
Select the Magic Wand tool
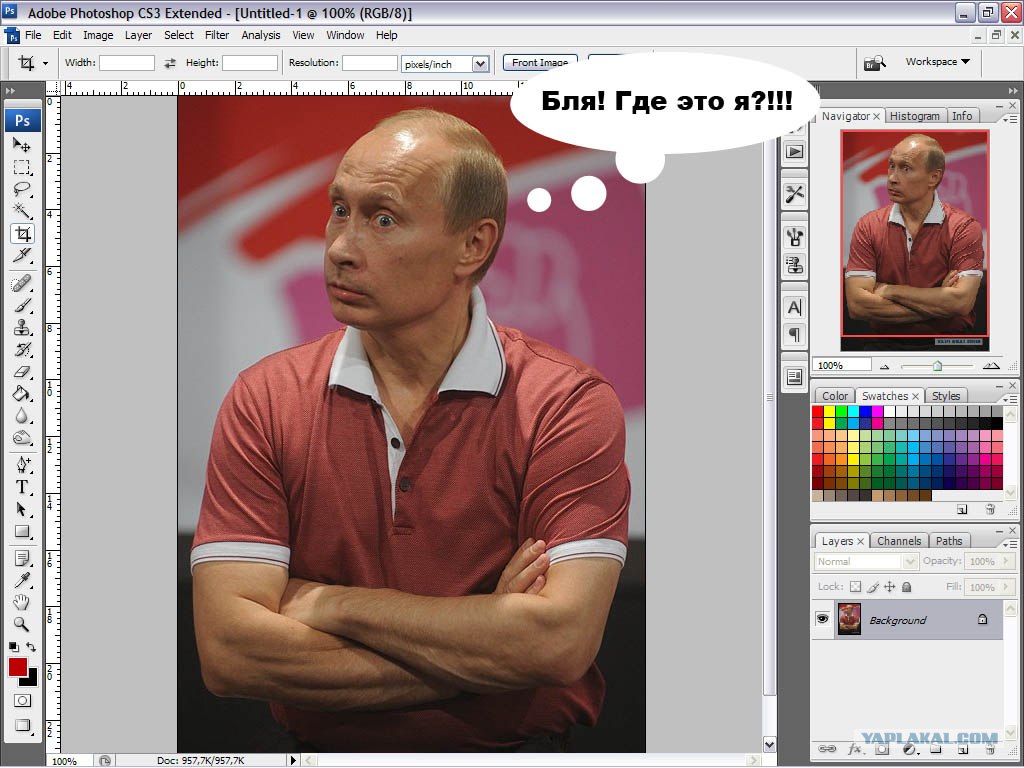tap(22, 211)
